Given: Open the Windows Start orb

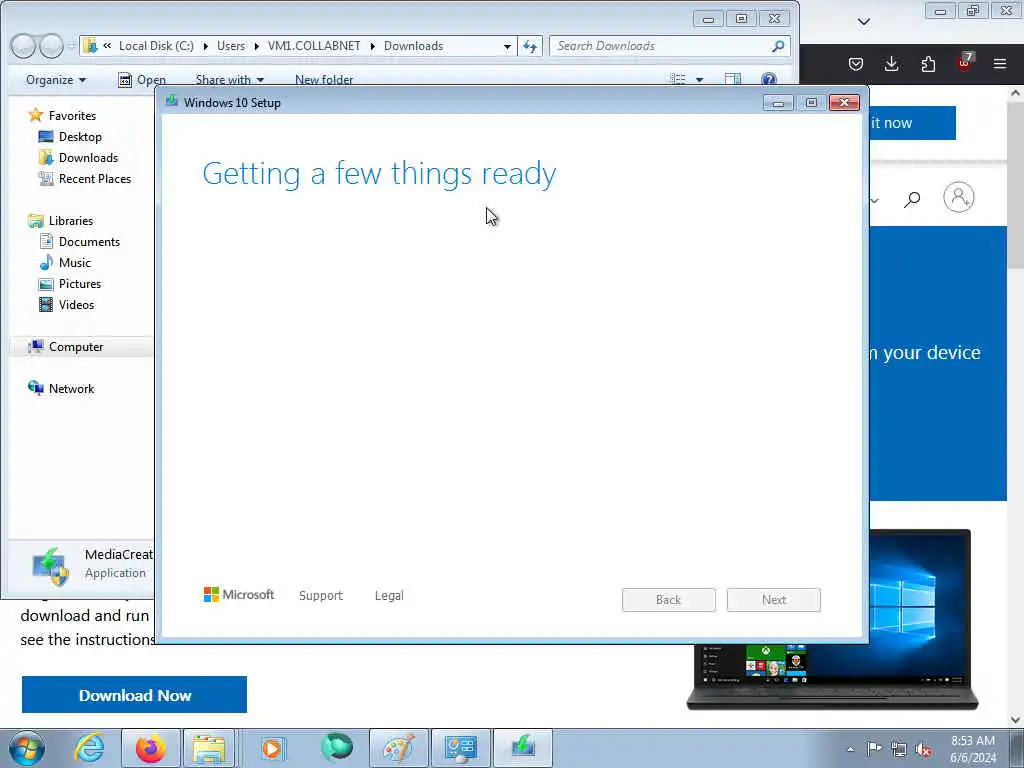Looking at the screenshot, I should click(x=27, y=748).
